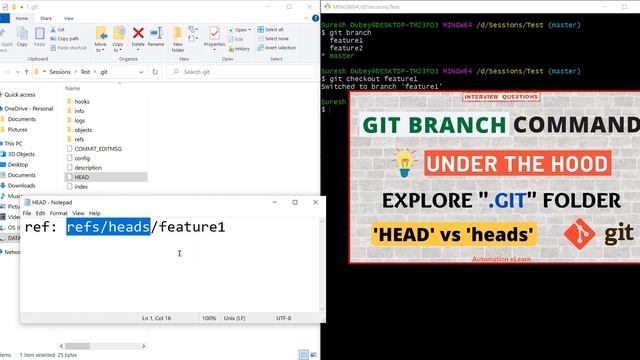Click the Name column header

[x=73, y=88]
